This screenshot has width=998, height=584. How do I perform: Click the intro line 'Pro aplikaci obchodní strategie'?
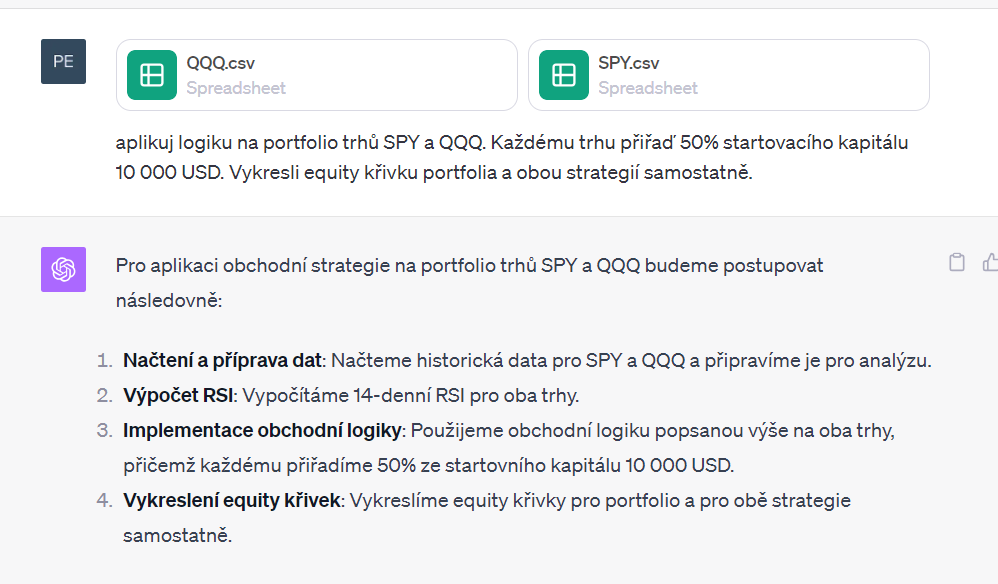[x=470, y=266]
